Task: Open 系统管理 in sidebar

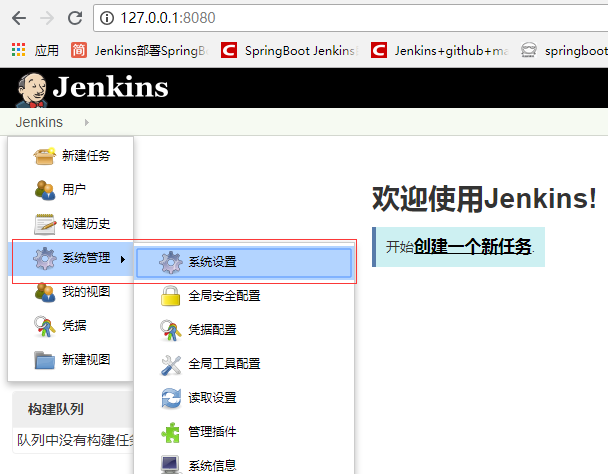Action: click(x=86, y=258)
